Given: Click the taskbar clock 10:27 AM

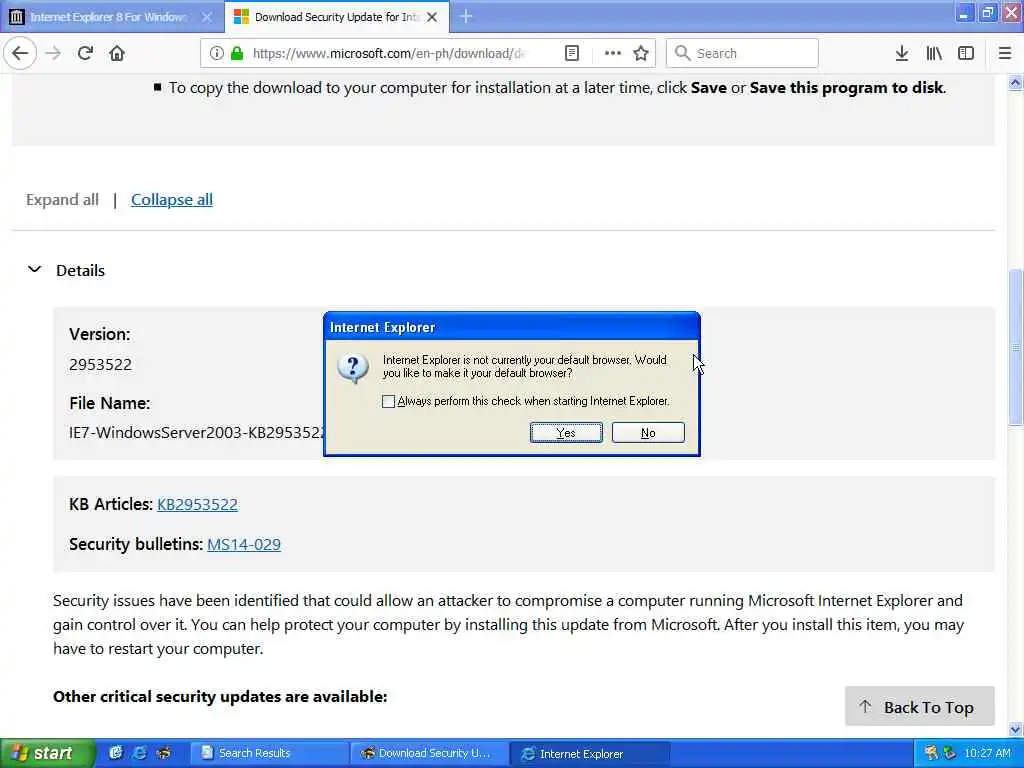Looking at the screenshot, I should (x=987, y=753).
